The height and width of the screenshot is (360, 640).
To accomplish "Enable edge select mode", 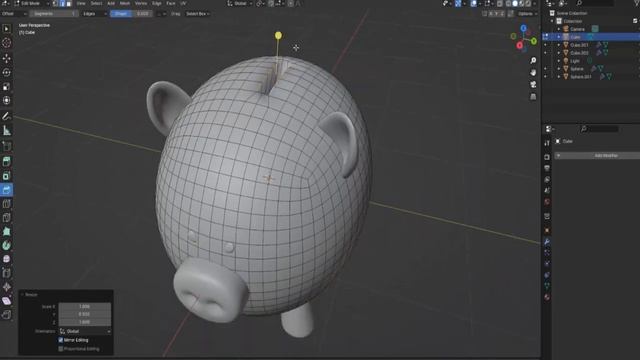I will (x=62, y=3).
